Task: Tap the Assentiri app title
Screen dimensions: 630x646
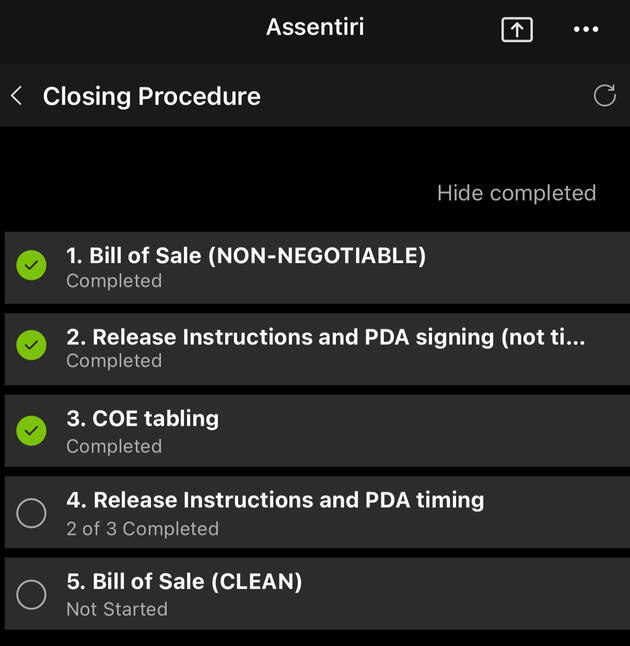Action: pos(315,27)
